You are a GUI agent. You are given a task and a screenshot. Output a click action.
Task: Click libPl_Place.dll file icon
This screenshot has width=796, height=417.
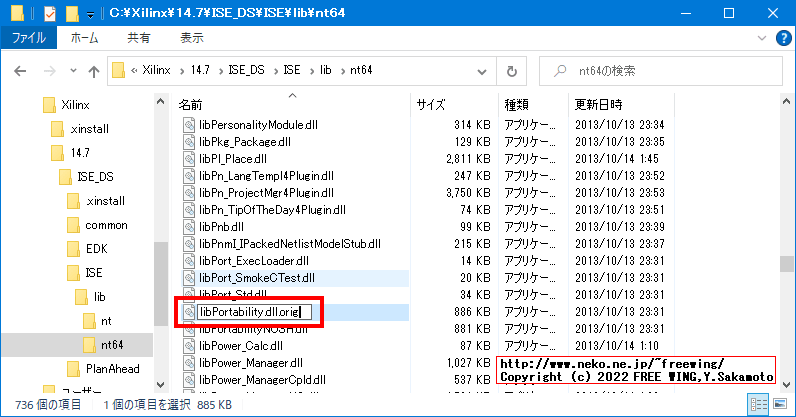point(189,159)
